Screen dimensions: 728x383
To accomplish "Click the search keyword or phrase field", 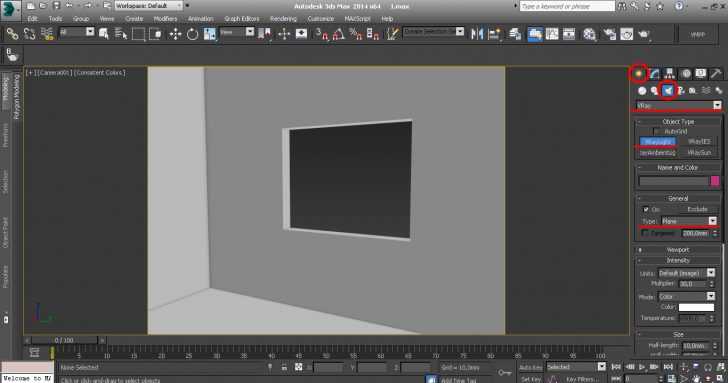I will (567, 6).
